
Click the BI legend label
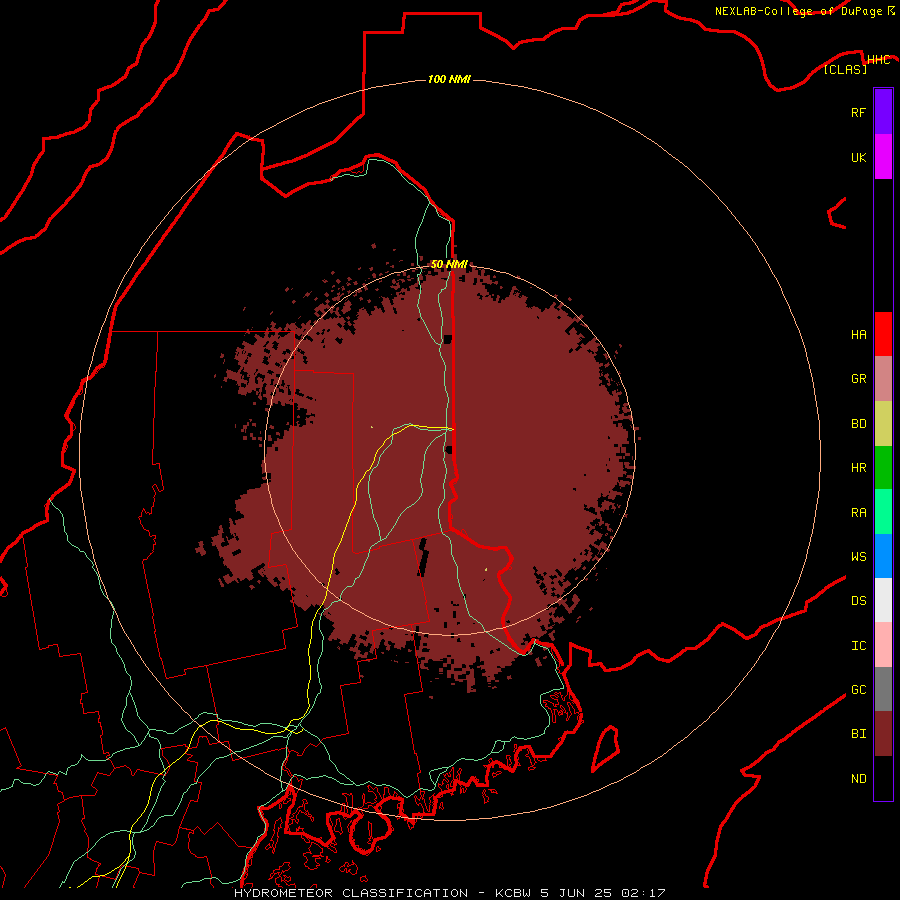858,734
